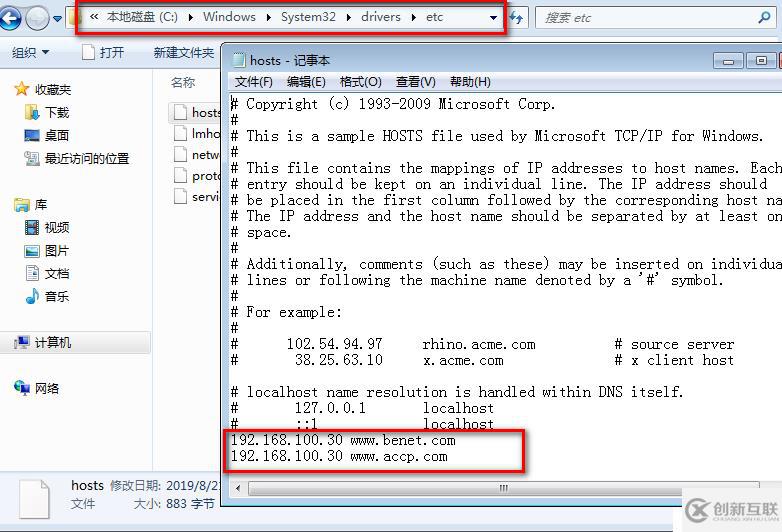Expand the arrow after the Windows breadcrumb
The image size is (782, 532).
click(269, 17)
